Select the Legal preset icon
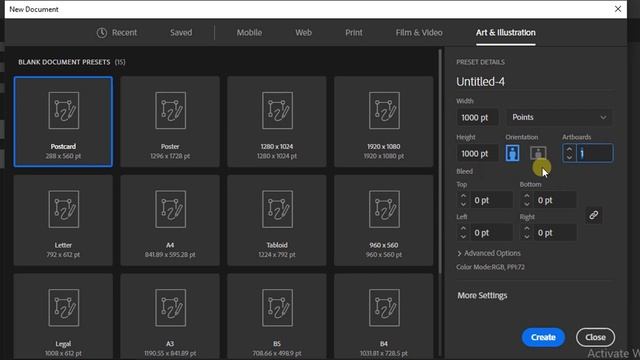The width and height of the screenshot is (640, 360). pyautogui.click(x=64, y=308)
